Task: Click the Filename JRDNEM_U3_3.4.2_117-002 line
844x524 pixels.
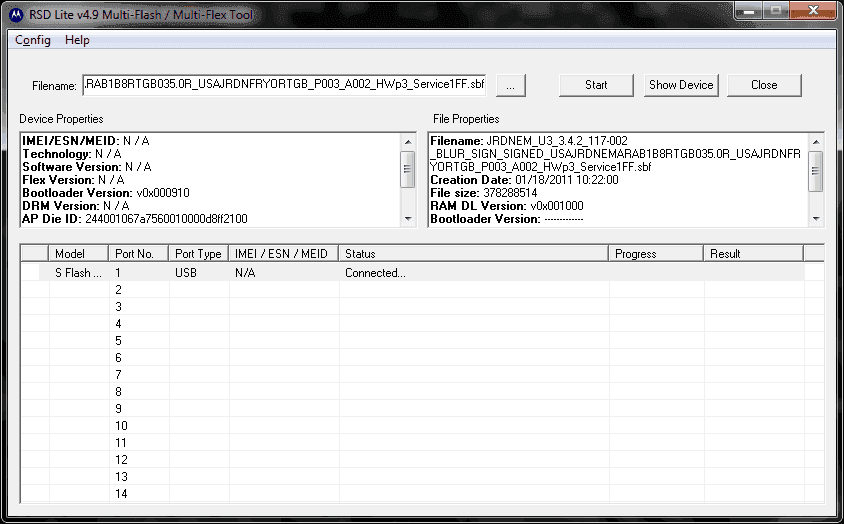Action: tap(529, 141)
